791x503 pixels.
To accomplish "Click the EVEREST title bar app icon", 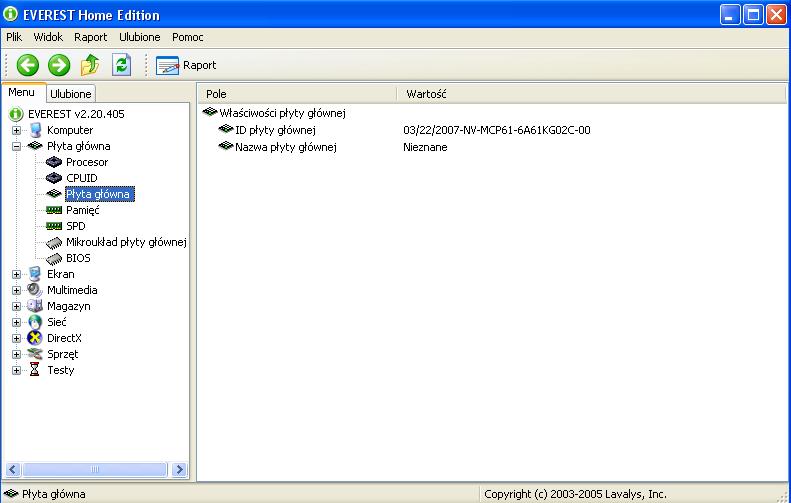I will pyautogui.click(x=10, y=14).
